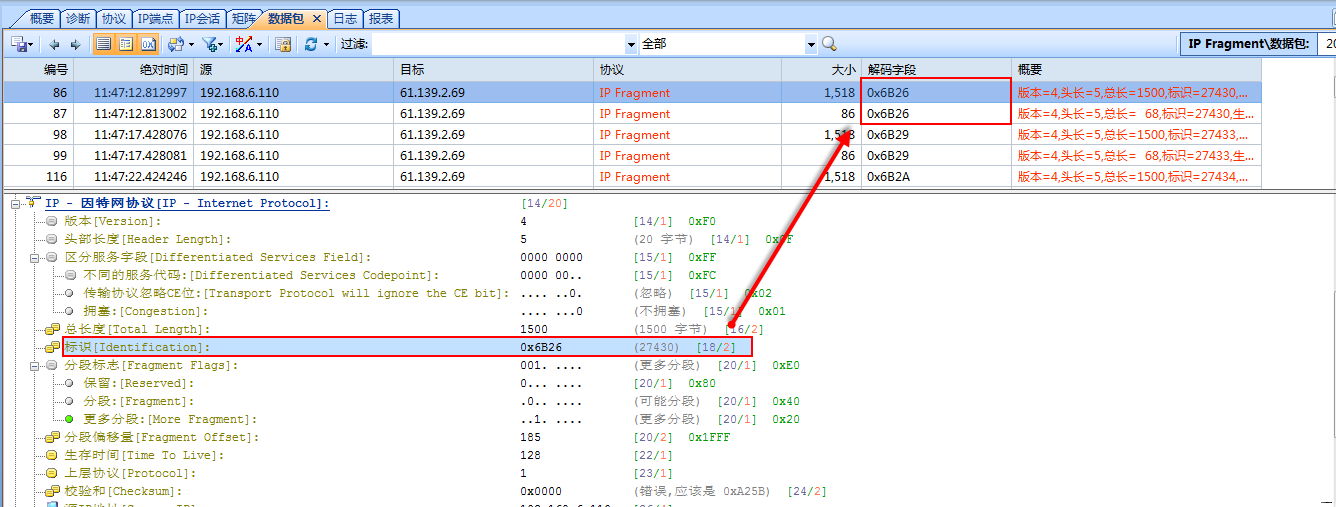Go to the next packet arrow
Screen dimensions: 1336x507
point(75,44)
